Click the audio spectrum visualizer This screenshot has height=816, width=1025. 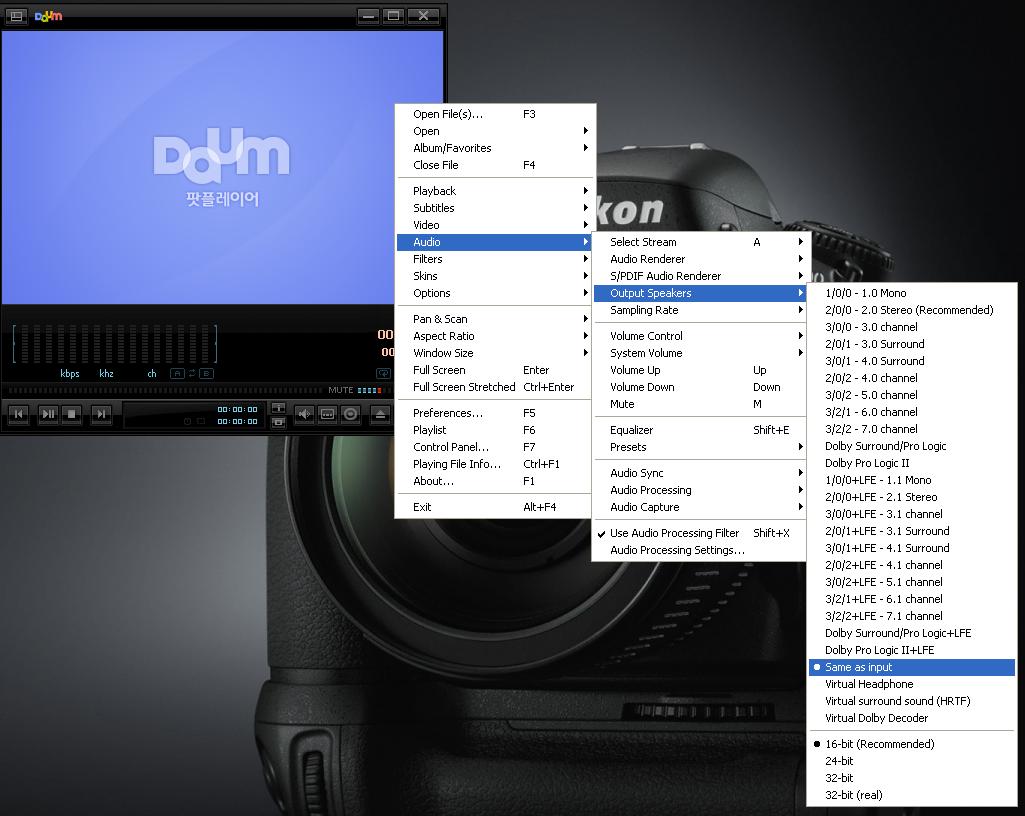pyautogui.click(x=114, y=344)
